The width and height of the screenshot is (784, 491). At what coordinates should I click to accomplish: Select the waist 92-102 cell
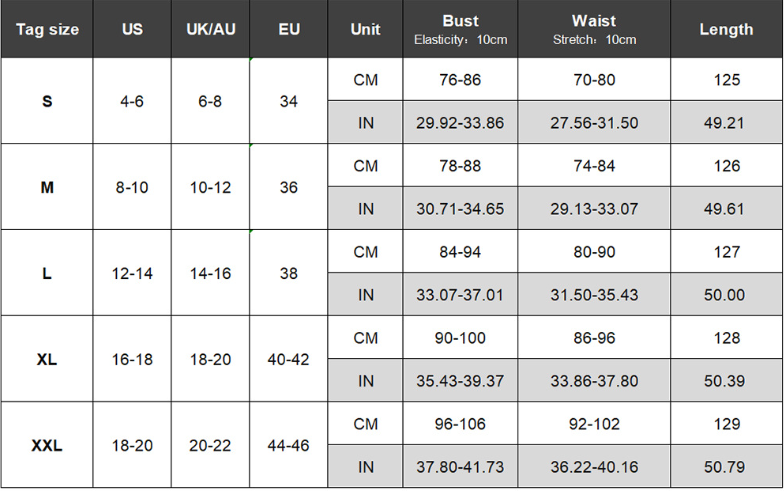(x=594, y=424)
